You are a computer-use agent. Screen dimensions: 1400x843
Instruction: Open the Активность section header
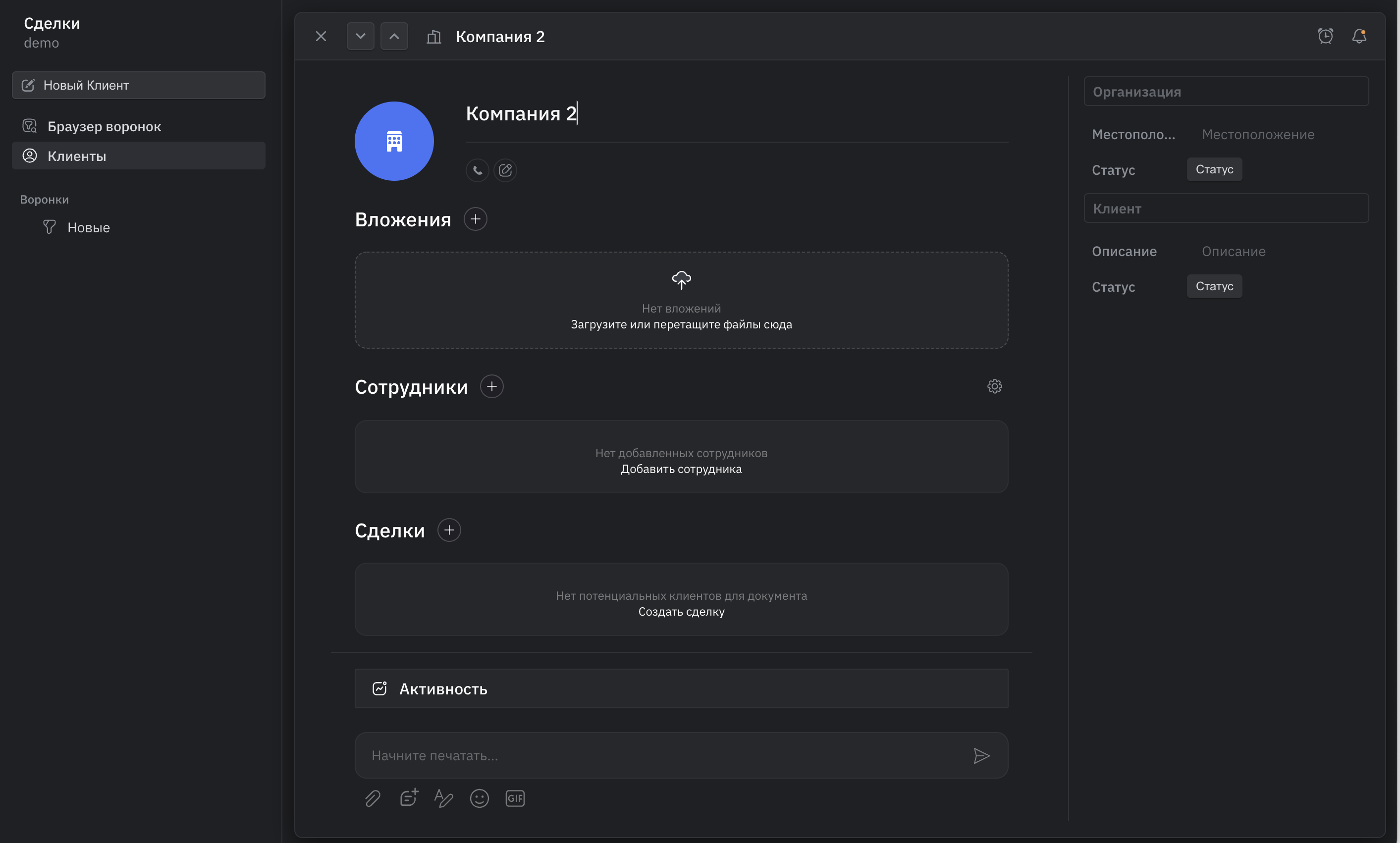pos(681,688)
